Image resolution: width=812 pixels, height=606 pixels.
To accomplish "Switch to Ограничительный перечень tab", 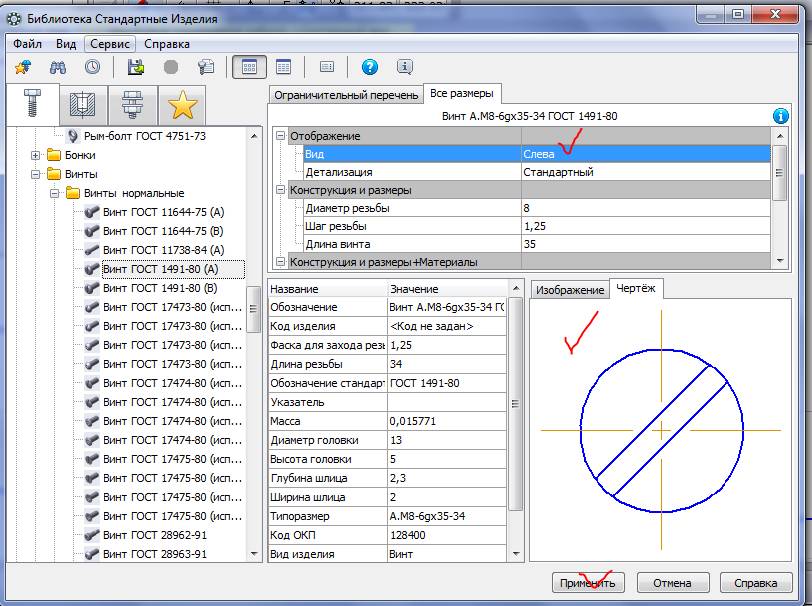I will click(x=346, y=95).
